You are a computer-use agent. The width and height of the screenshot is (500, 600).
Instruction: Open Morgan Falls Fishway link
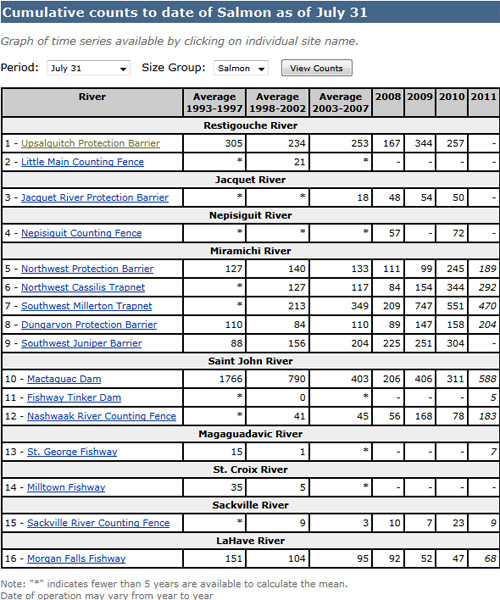tap(76, 559)
